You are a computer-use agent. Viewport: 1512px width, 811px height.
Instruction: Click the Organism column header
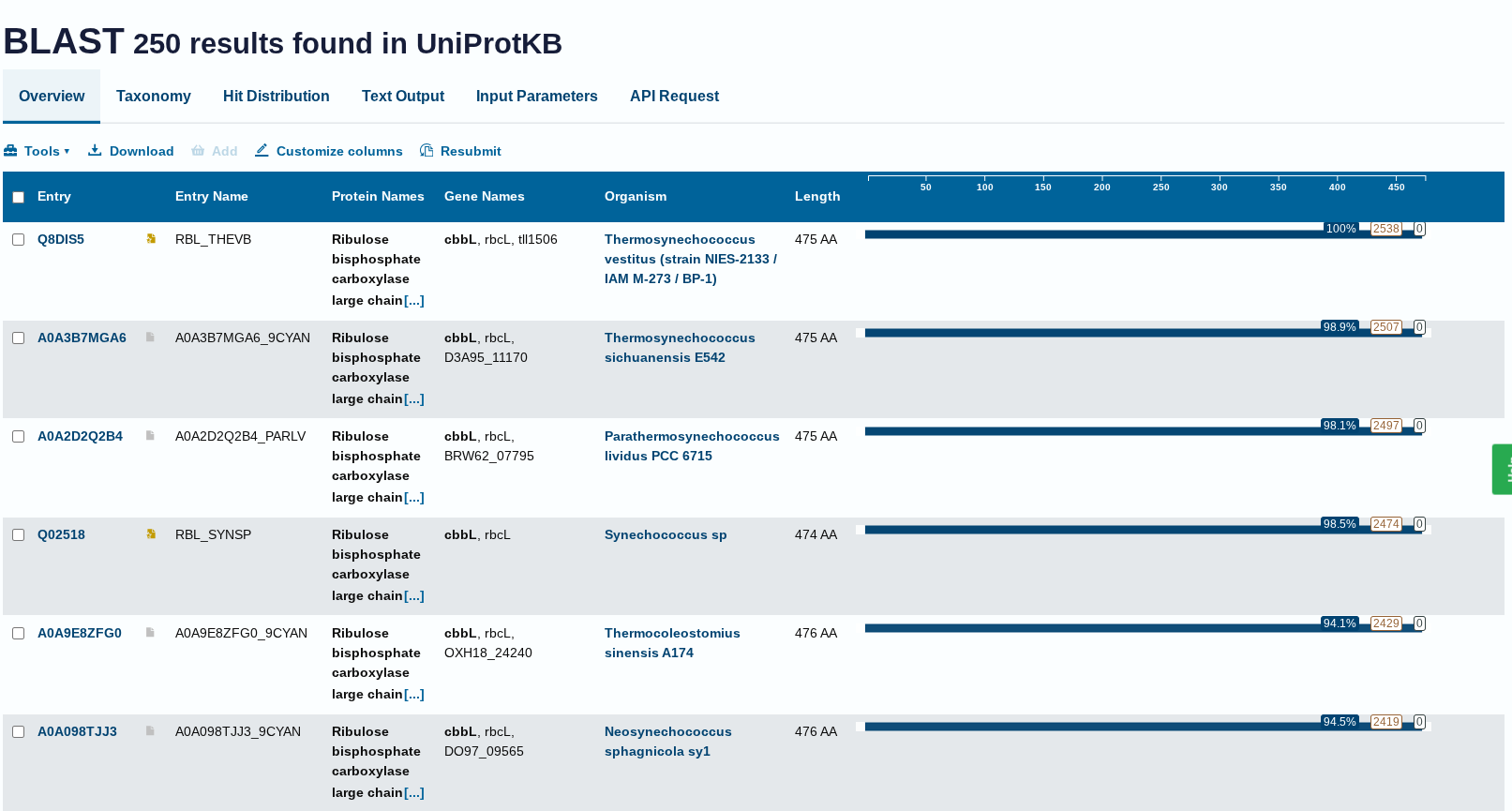(x=636, y=196)
